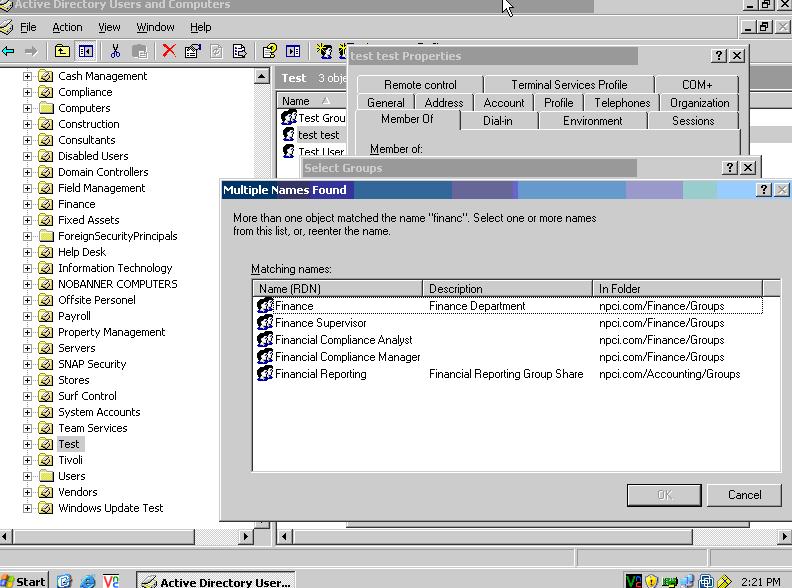Click the Start button

(24, 581)
